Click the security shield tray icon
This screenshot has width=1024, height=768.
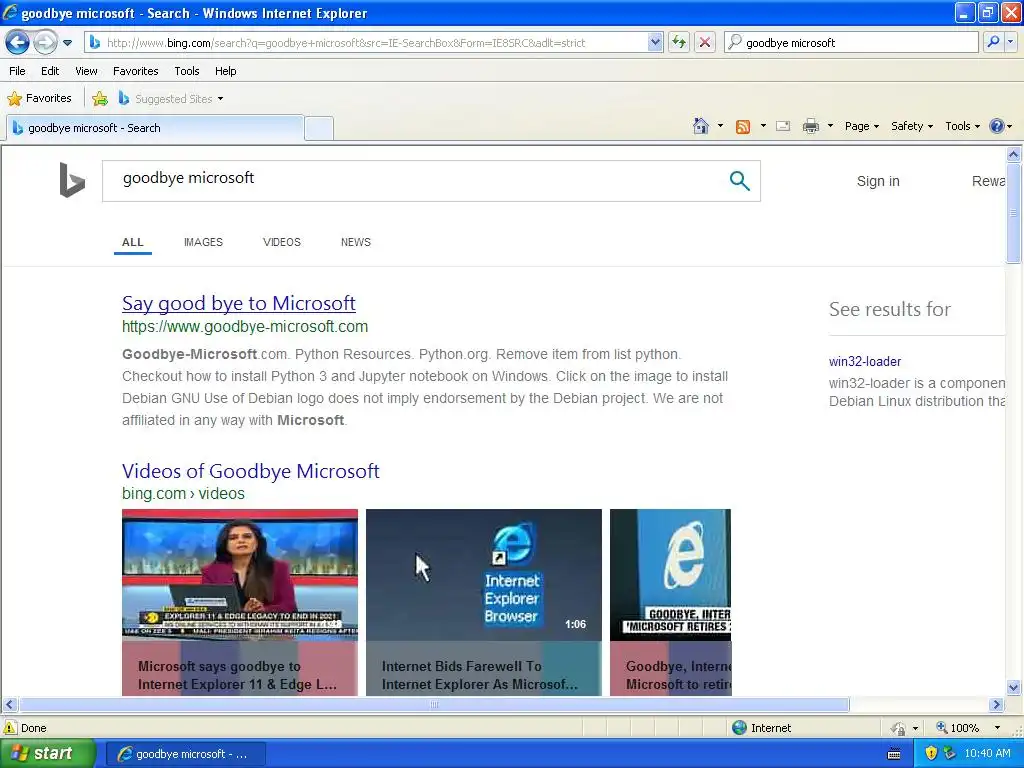pyautogui.click(x=931, y=754)
